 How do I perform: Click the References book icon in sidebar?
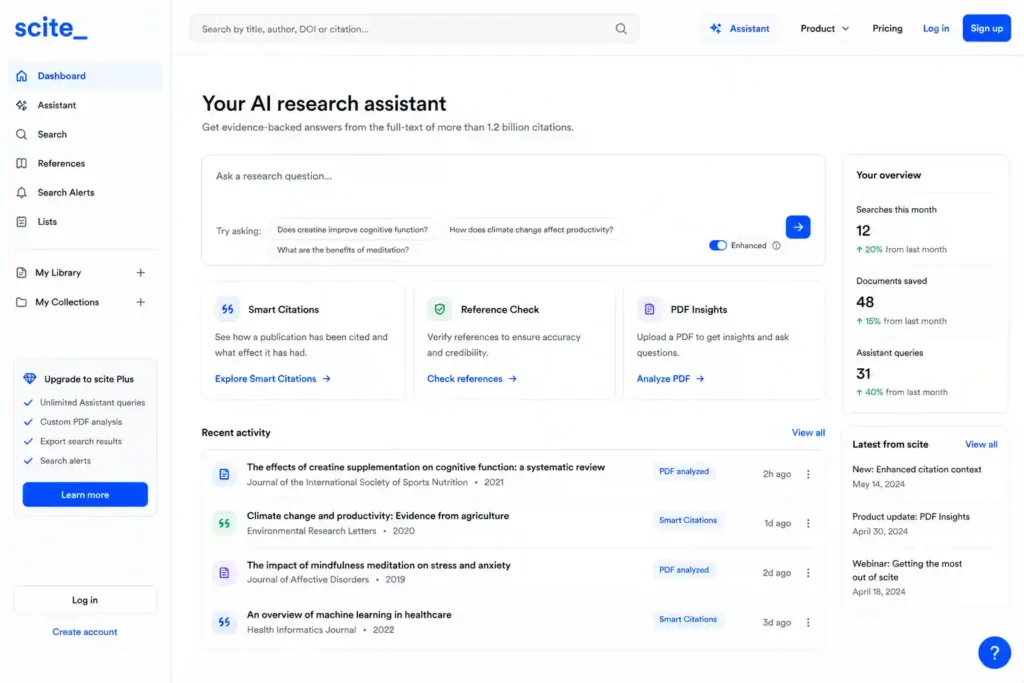22,163
